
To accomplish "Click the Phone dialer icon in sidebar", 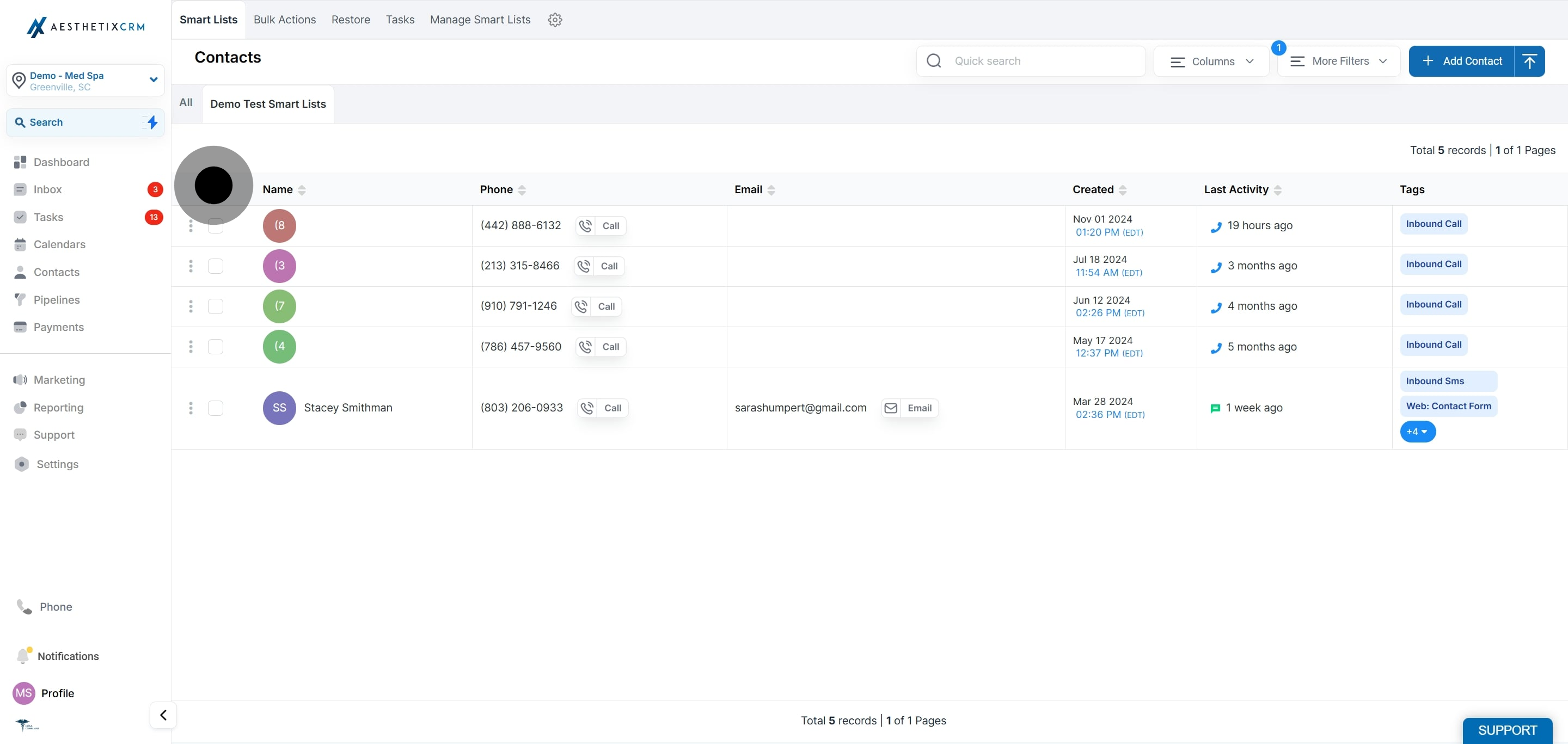I will point(24,606).
